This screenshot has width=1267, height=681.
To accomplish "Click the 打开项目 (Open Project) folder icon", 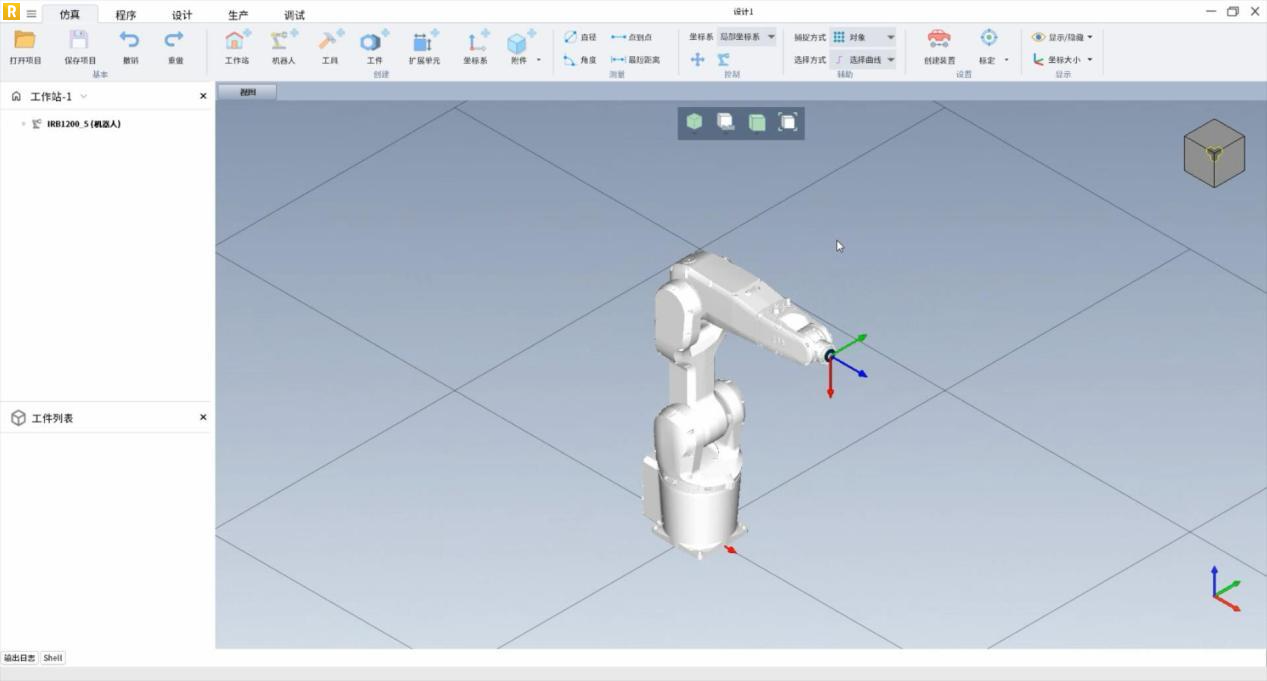I will point(25,41).
